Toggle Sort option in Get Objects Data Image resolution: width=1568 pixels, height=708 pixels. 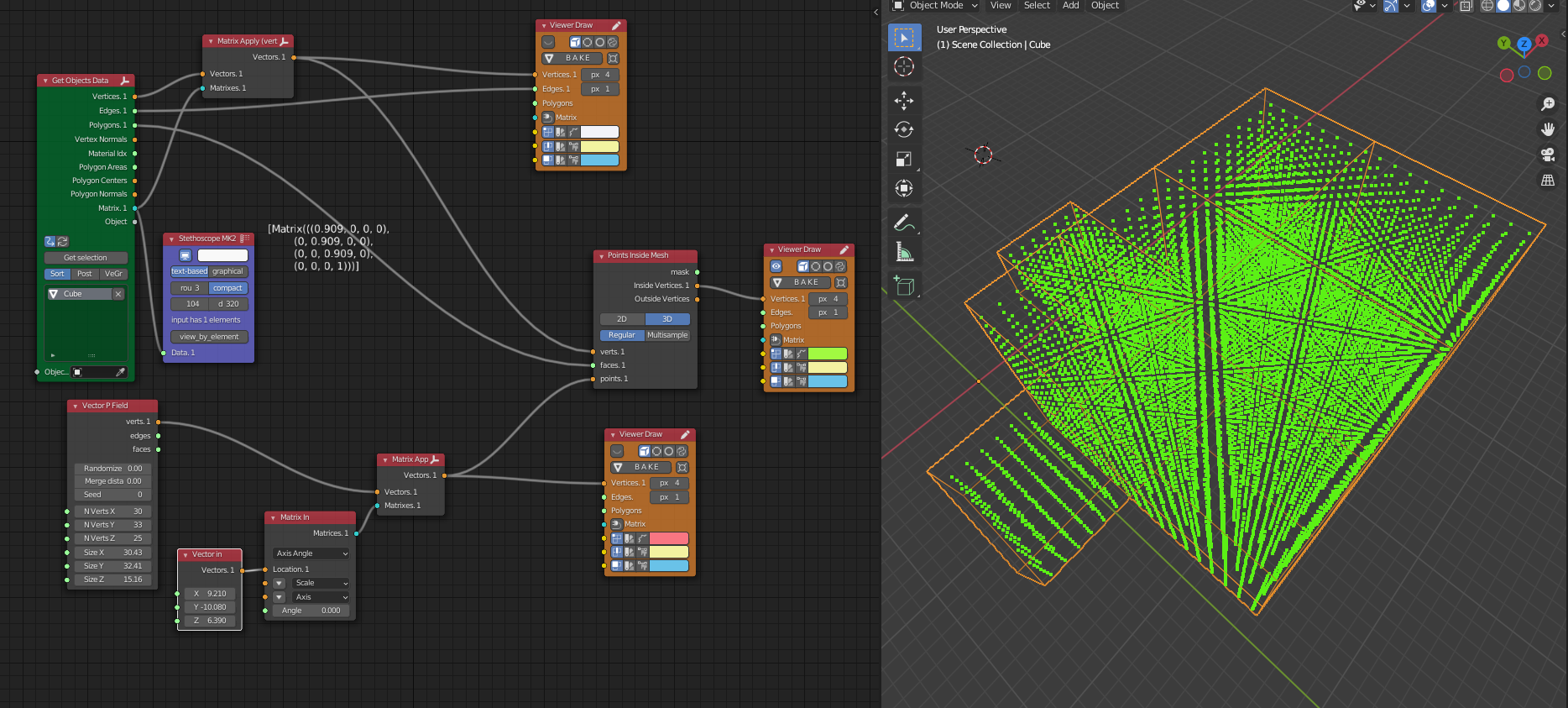coord(57,274)
